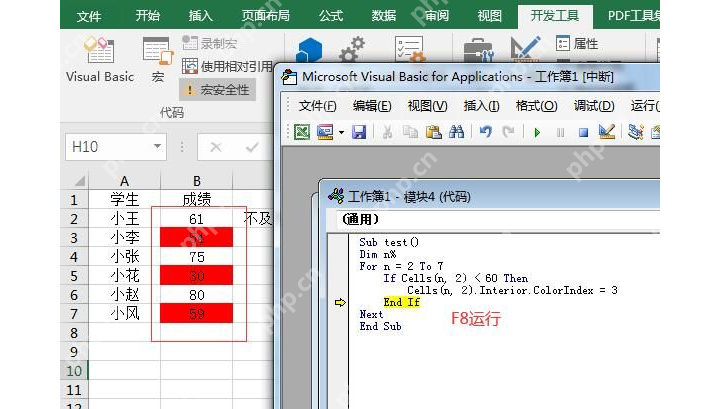Select cell with name 小风
720x409 pixels.
[x=124, y=314]
